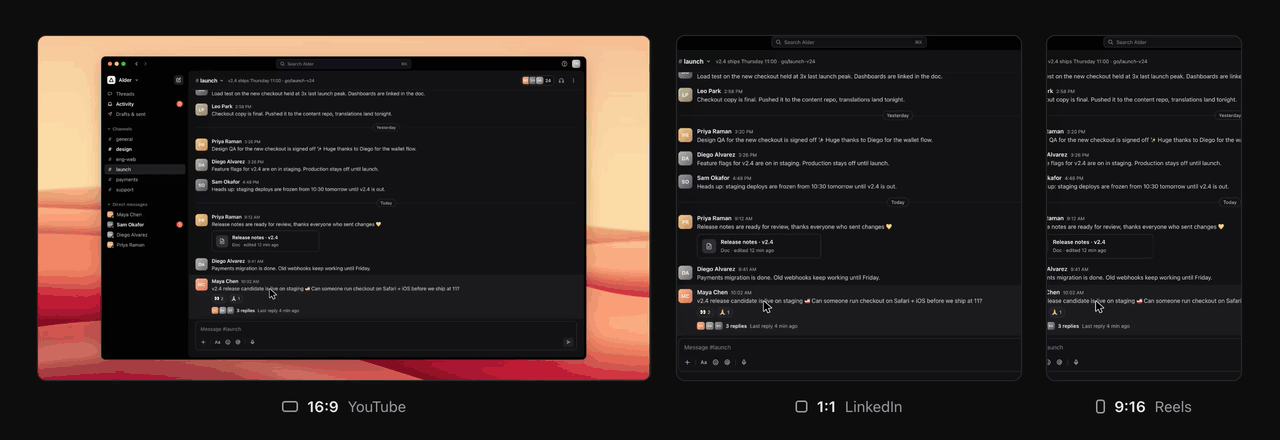Image resolution: width=1280 pixels, height=440 pixels.
Task: Click pray reaction in 1:1 preview
Action: coord(725,312)
